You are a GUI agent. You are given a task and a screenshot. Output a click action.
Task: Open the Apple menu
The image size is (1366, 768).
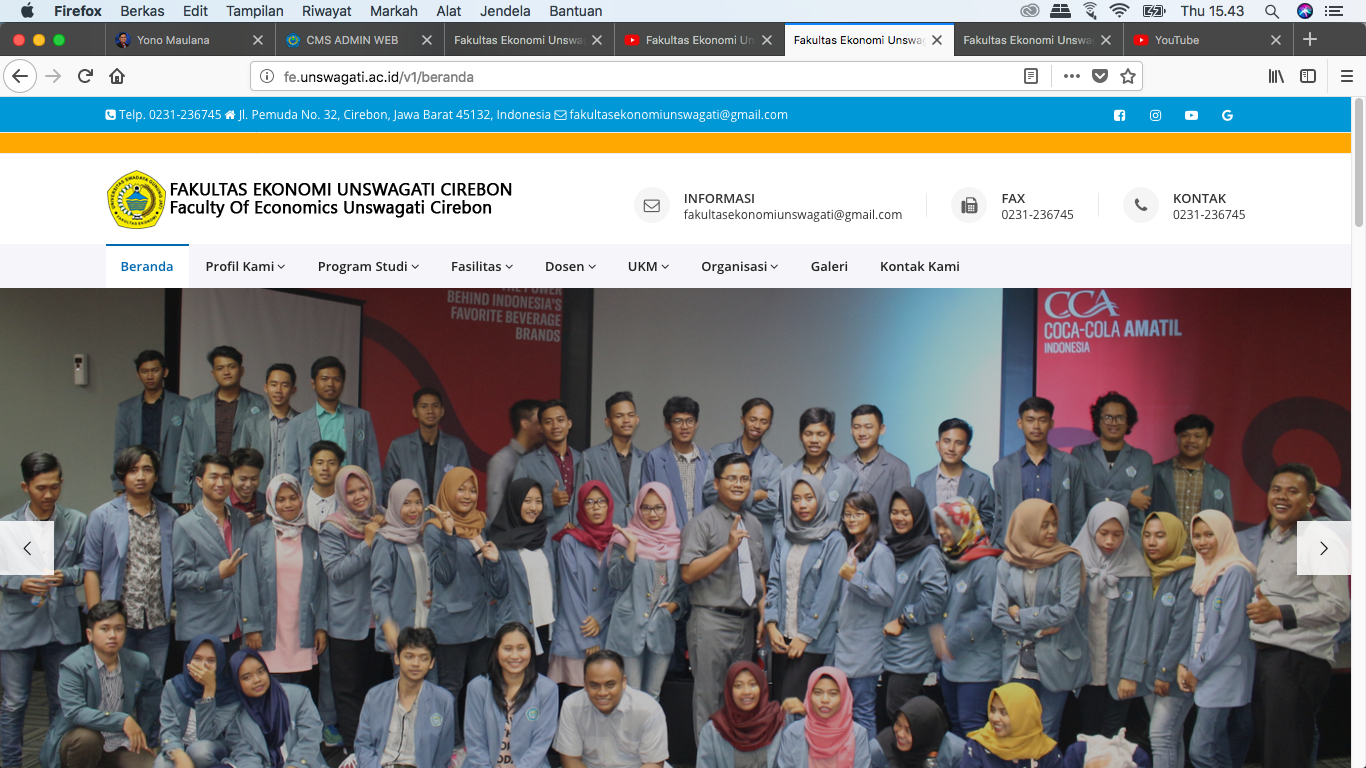tap(27, 11)
